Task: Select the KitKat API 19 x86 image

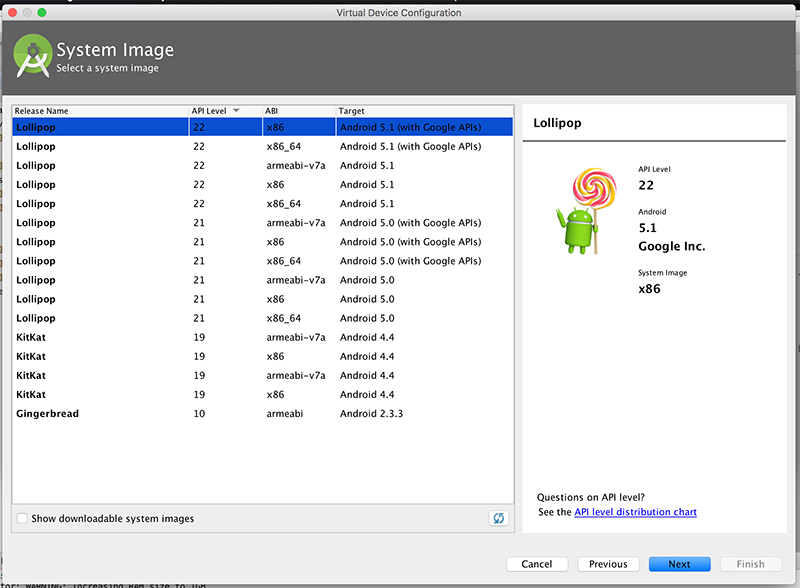Action: [x=200, y=356]
